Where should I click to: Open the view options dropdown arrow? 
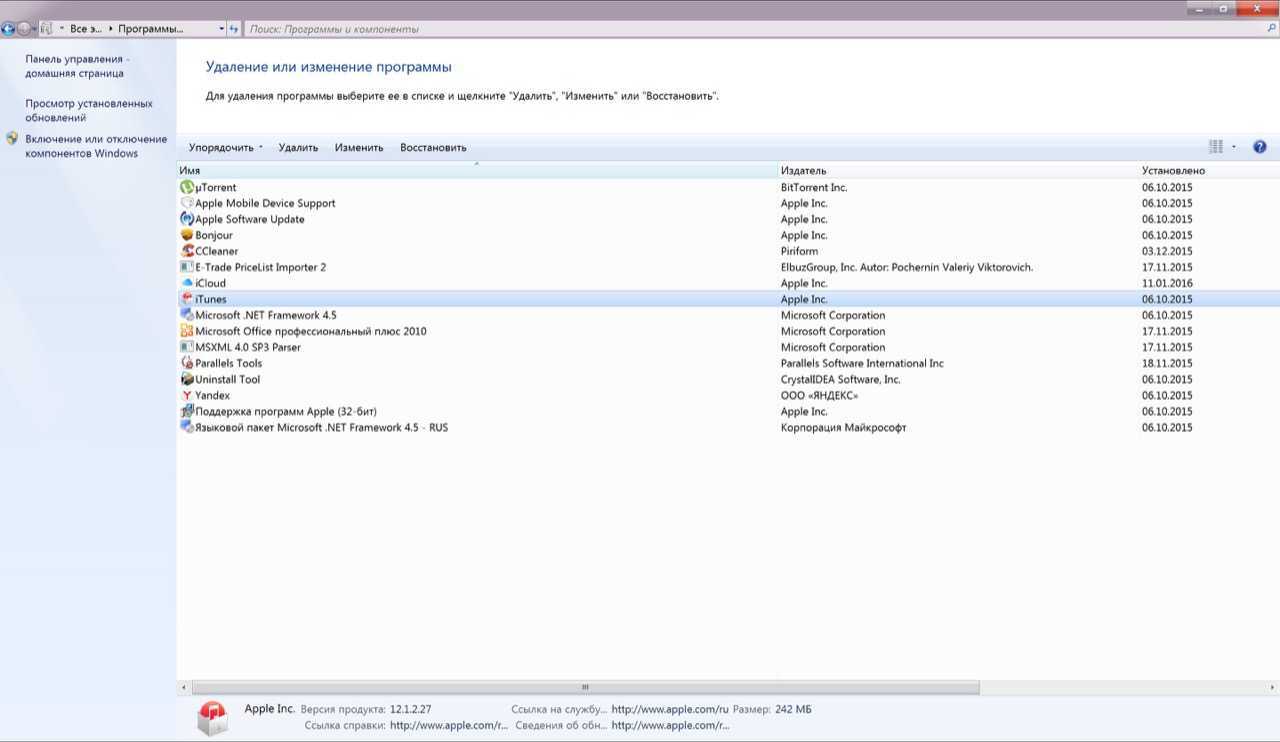pyautogui.click(x=1234, y=147)
